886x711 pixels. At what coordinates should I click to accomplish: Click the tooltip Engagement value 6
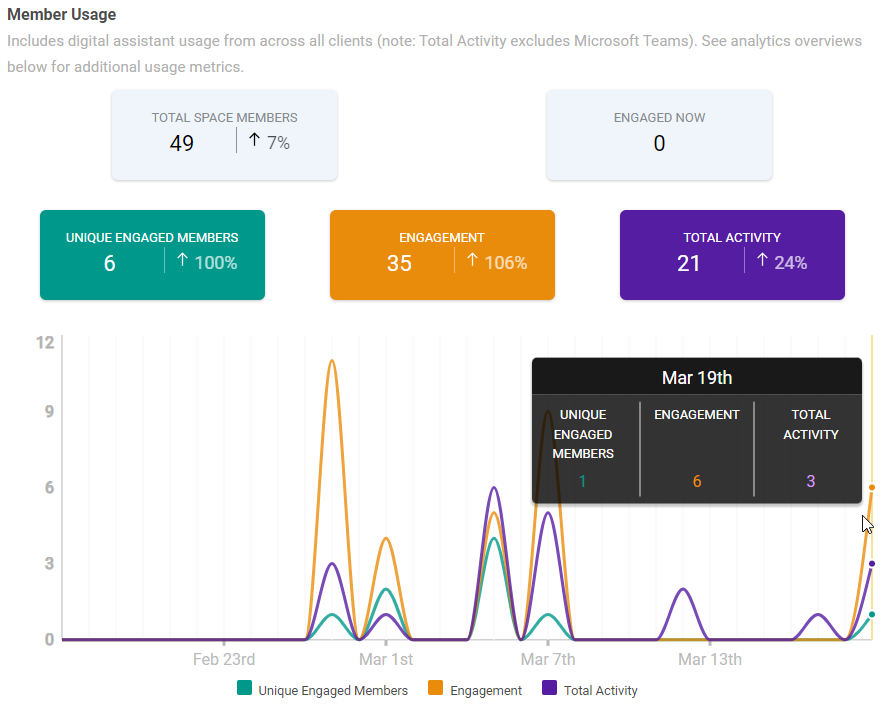tap(697, 481)
